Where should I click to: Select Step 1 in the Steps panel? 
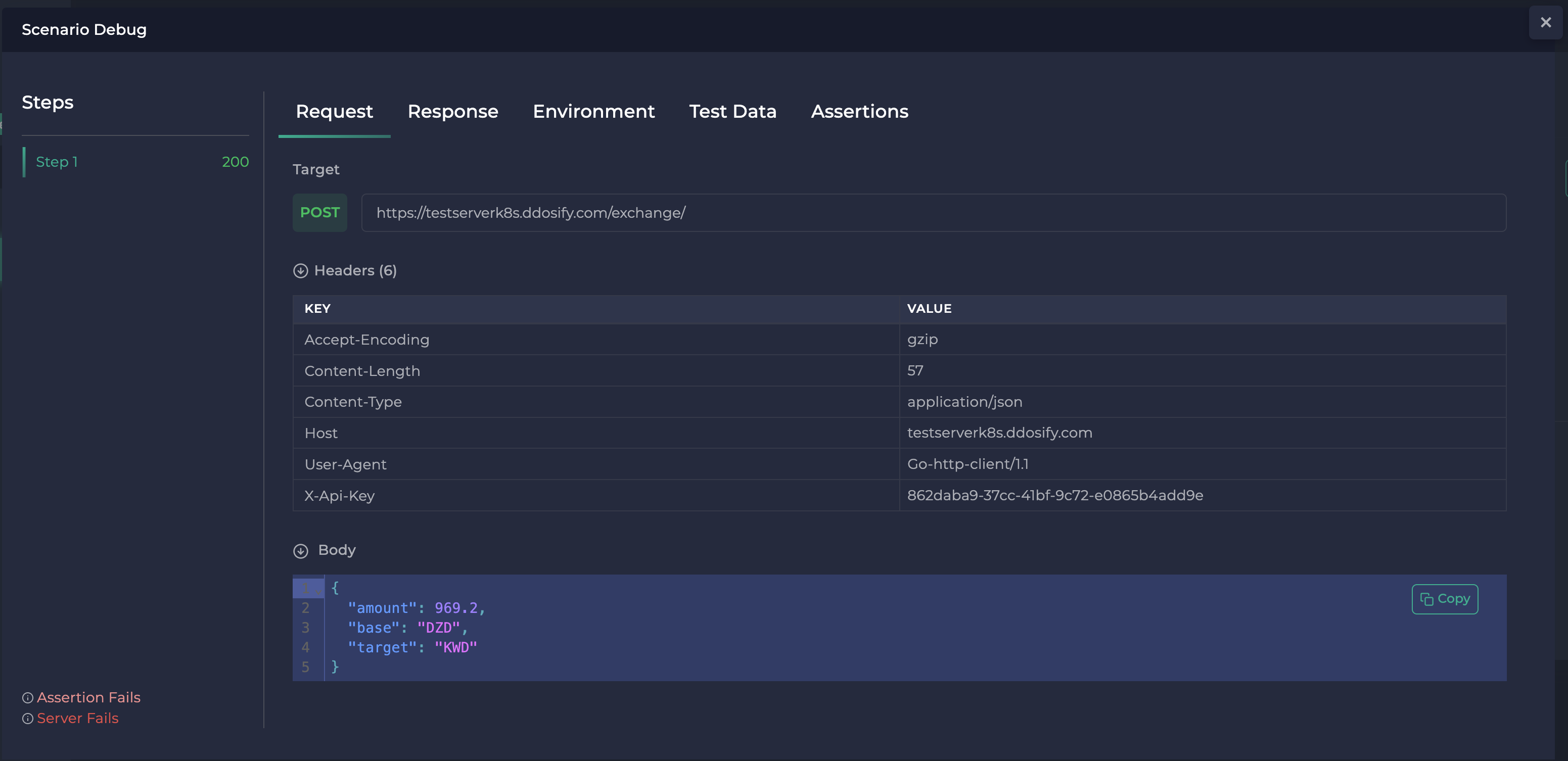(57, 161)
